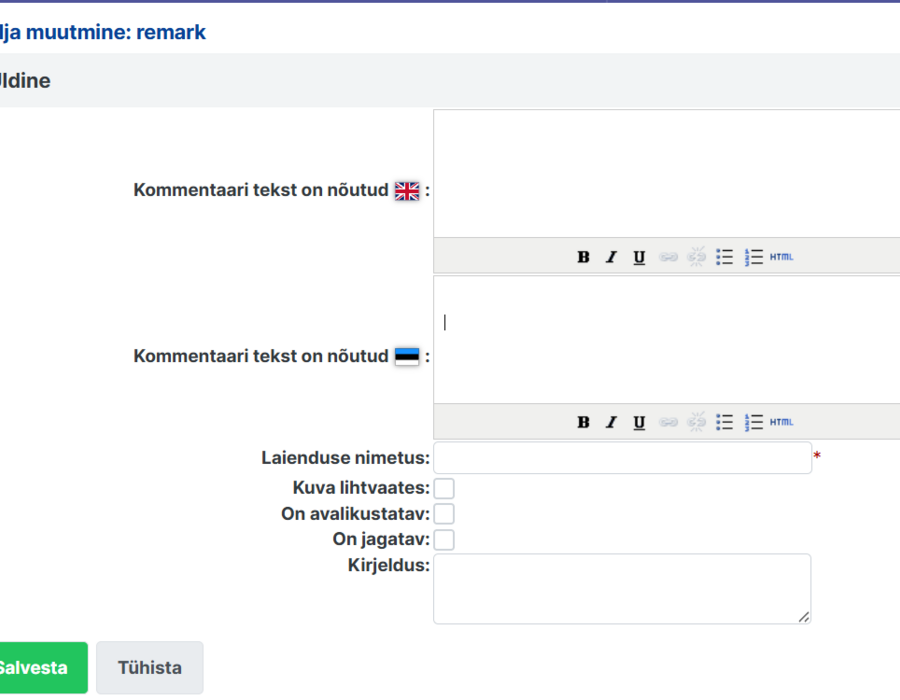Insert bullet list in English comment toolbar
The image size is (900, 700).
(724, 257)
